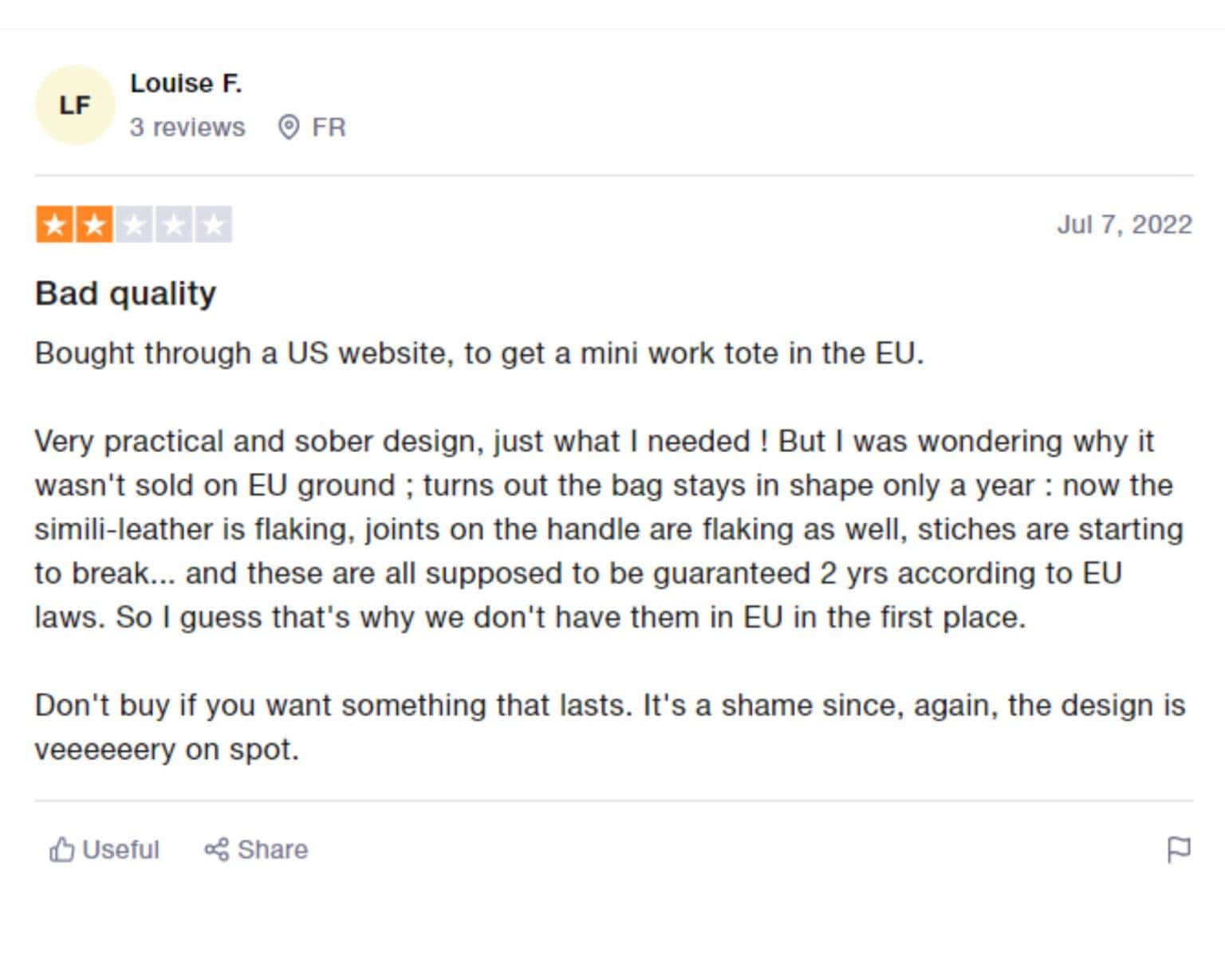Click the fourth star in the rating row
This screenshot has height=980, width=1225.
pos(172,224)
